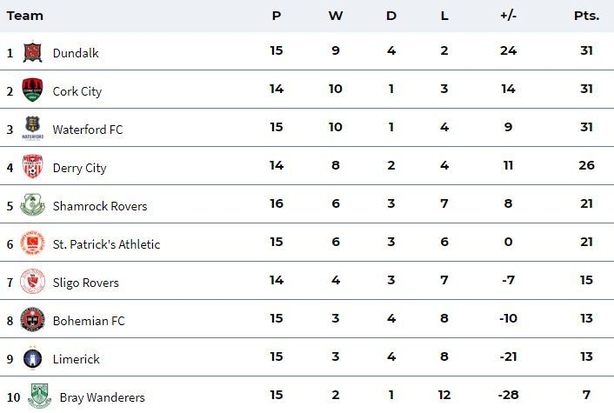This screenshot has height=413, width=614.
Task: Click the Derry City crest
Action: pos(33,166)
